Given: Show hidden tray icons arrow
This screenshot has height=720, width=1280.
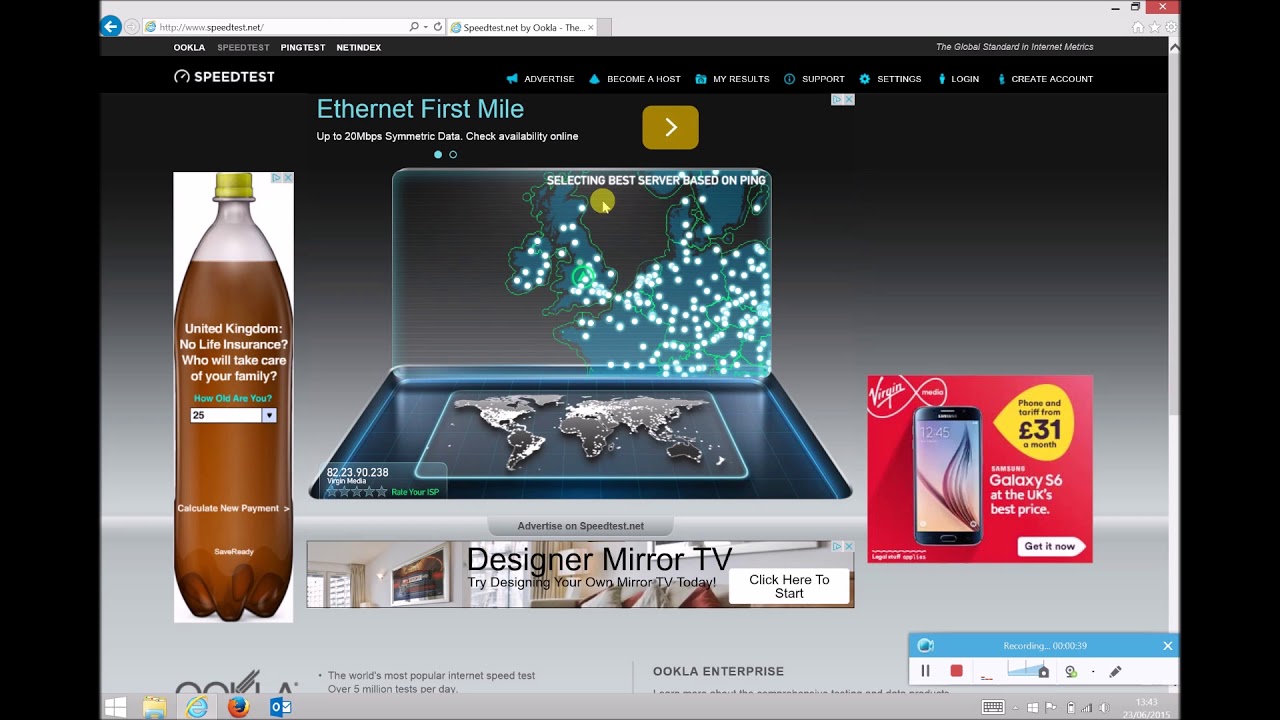Looking at the screenshot, I should point(1016,708).
